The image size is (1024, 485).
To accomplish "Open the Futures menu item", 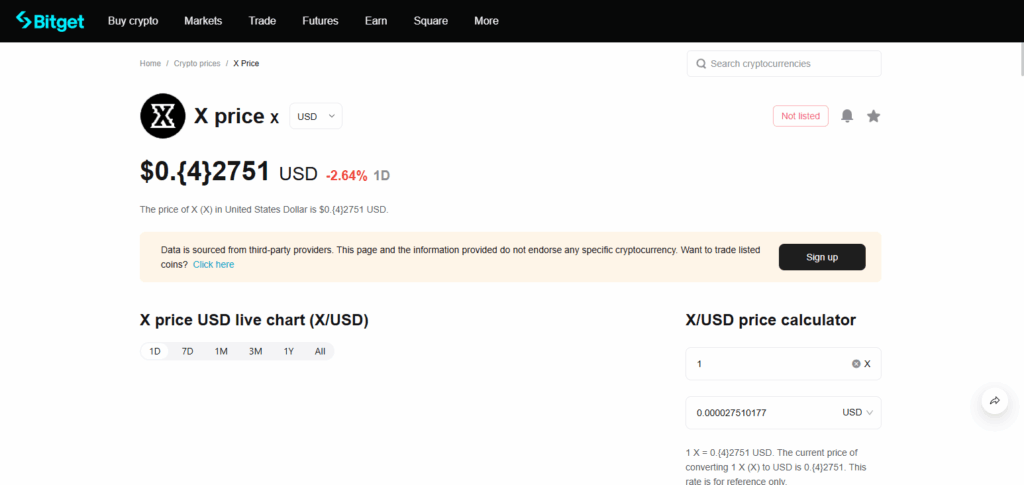I will (320, 21).
